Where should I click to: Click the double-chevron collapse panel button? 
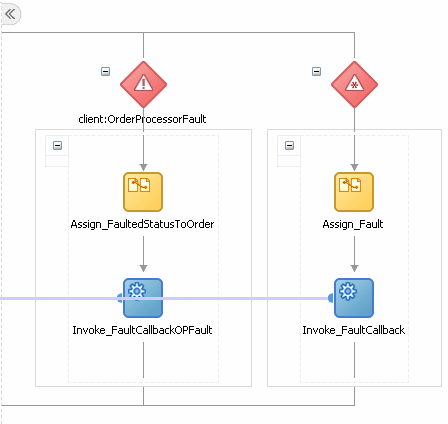(10, 14)
